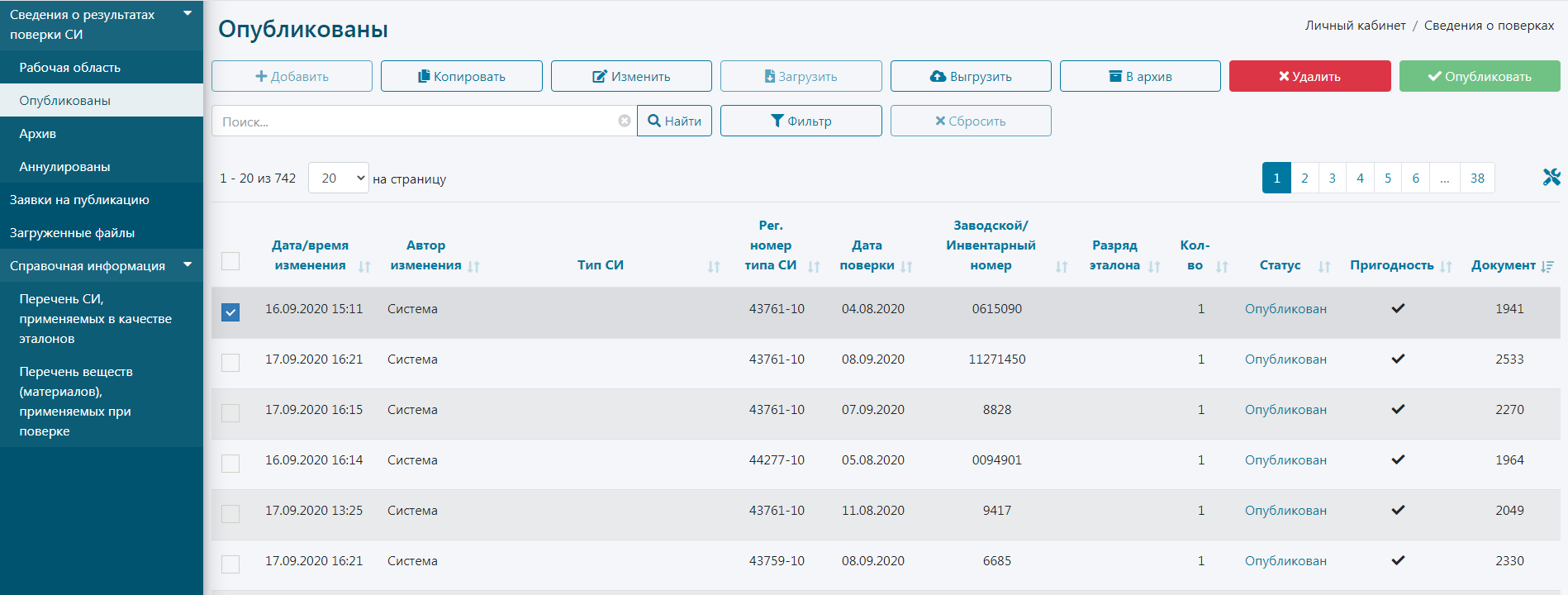The height and width of the screenshot is (595, 1568).
Task: Click the table settings wrench icon
Action: coord(1551,178)
